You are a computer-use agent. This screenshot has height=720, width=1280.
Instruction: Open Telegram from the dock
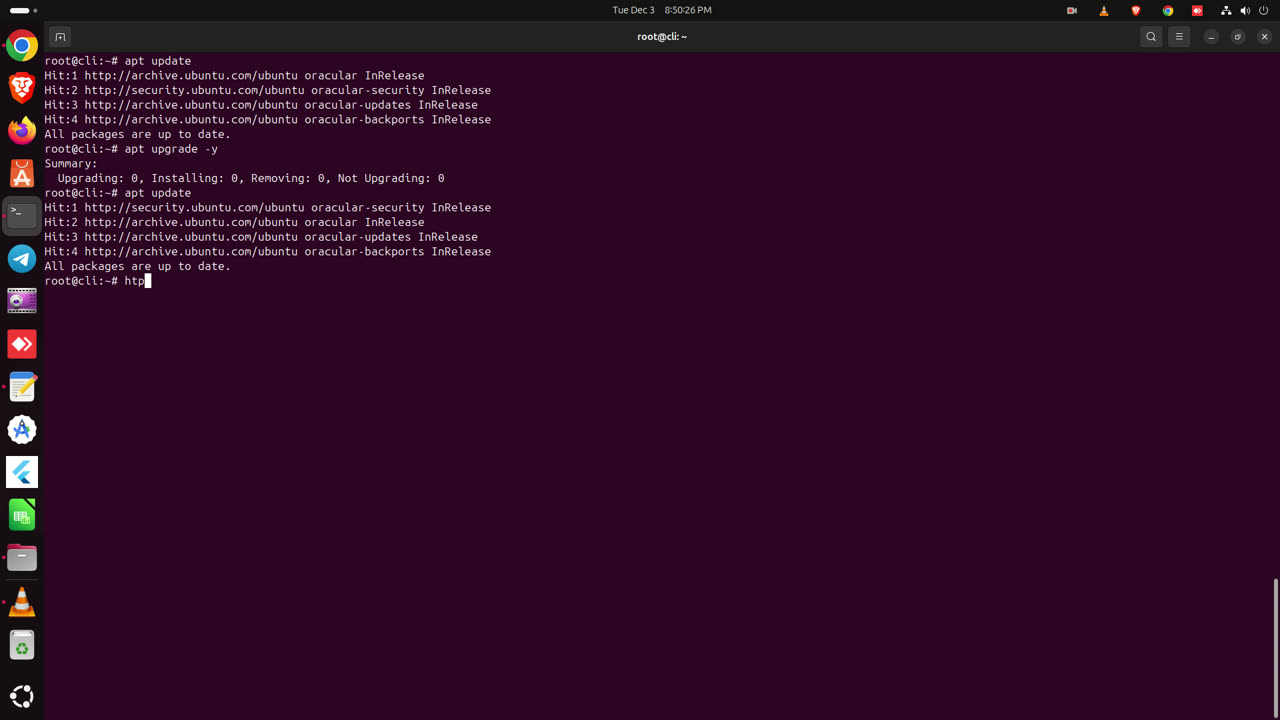click(22, 258)
